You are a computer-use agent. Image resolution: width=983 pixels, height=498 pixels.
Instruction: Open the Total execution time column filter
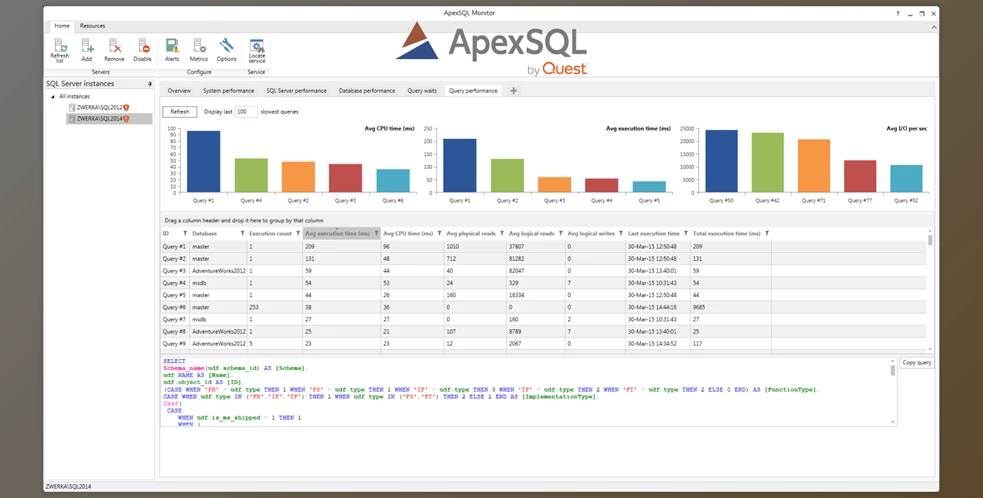tap(767, 233)
